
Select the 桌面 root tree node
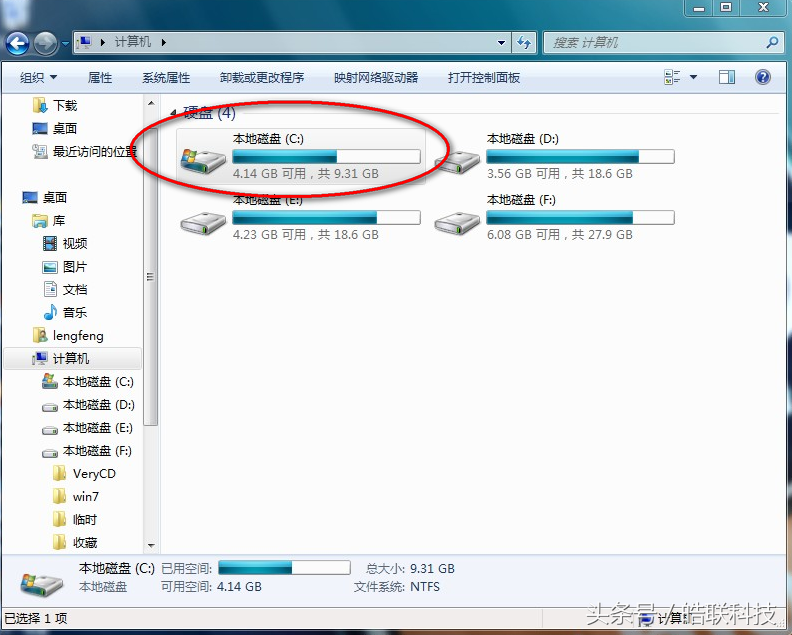(44, 198)
